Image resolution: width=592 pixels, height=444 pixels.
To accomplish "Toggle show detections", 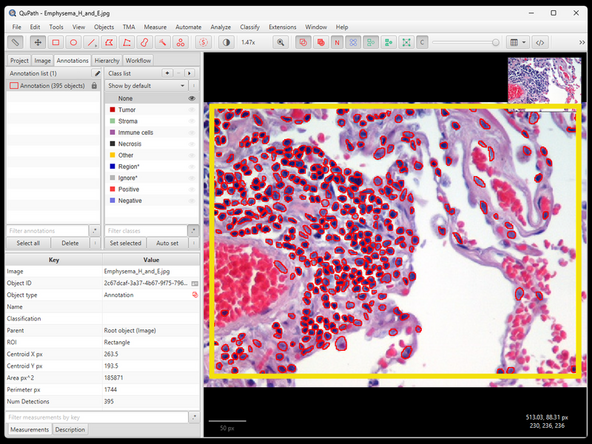I will [x=371, y=42].
